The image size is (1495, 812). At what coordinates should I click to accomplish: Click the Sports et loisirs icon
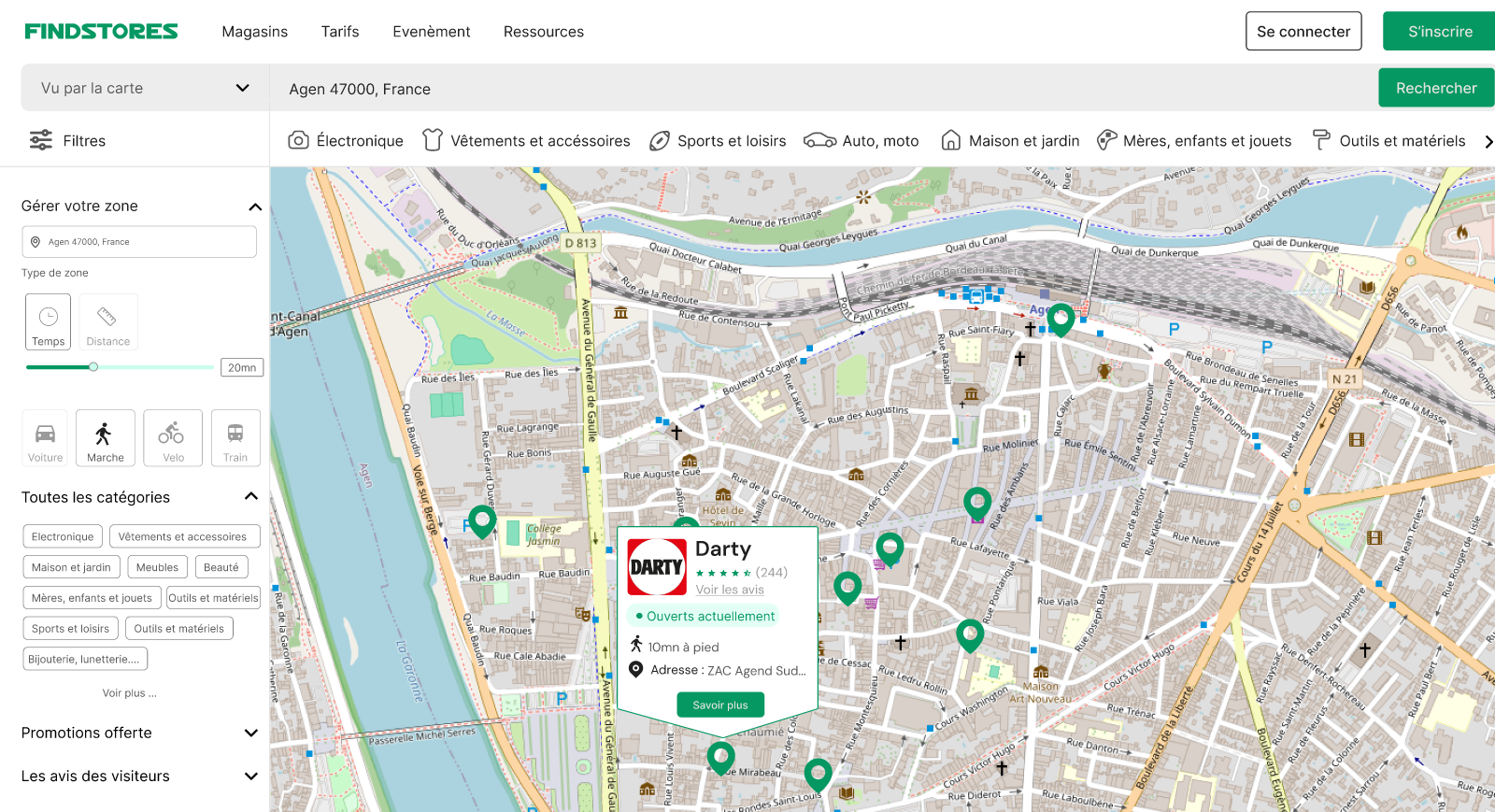pos(660,140)
